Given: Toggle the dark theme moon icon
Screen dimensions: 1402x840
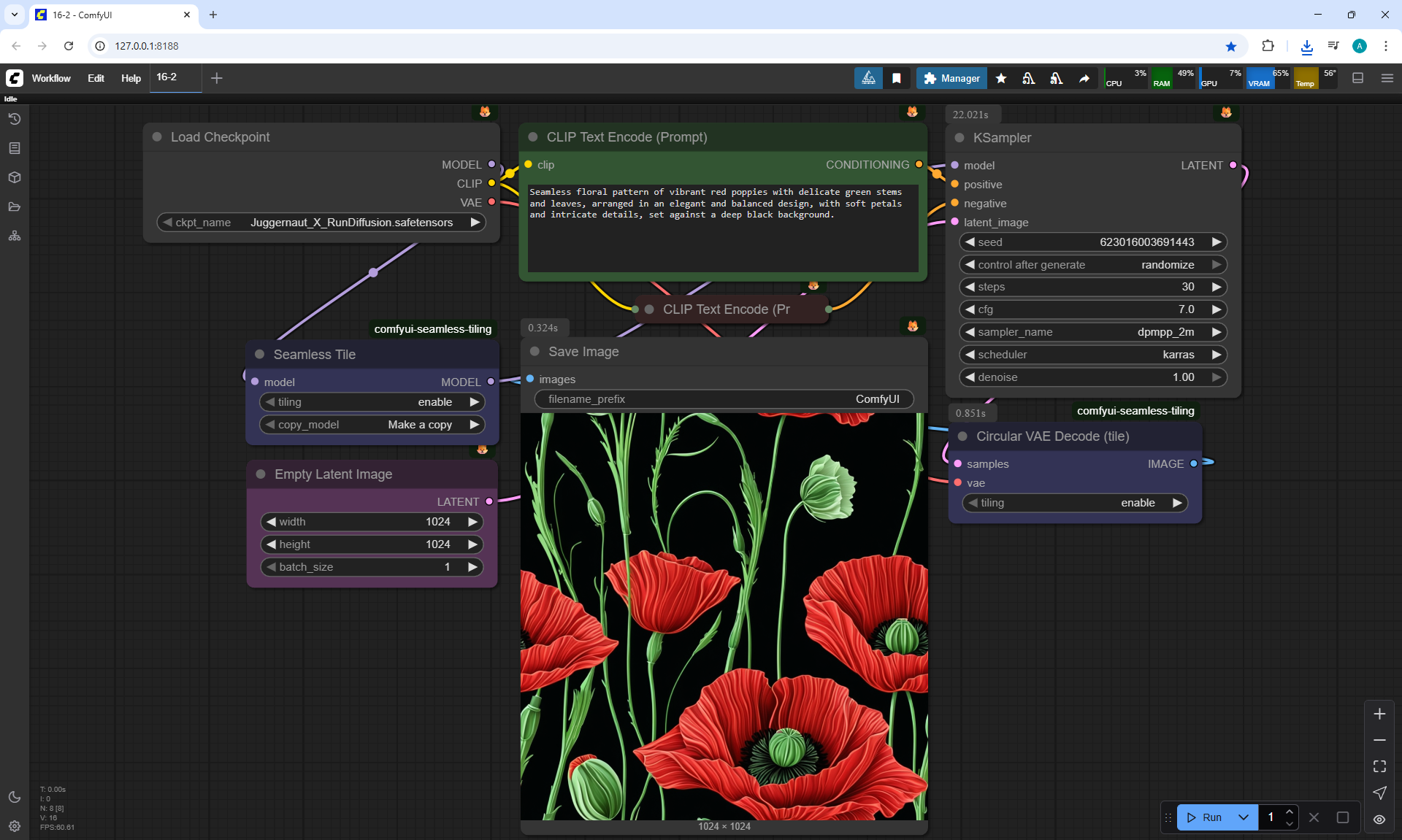Looking at the screenshot, I should [15, 797].
